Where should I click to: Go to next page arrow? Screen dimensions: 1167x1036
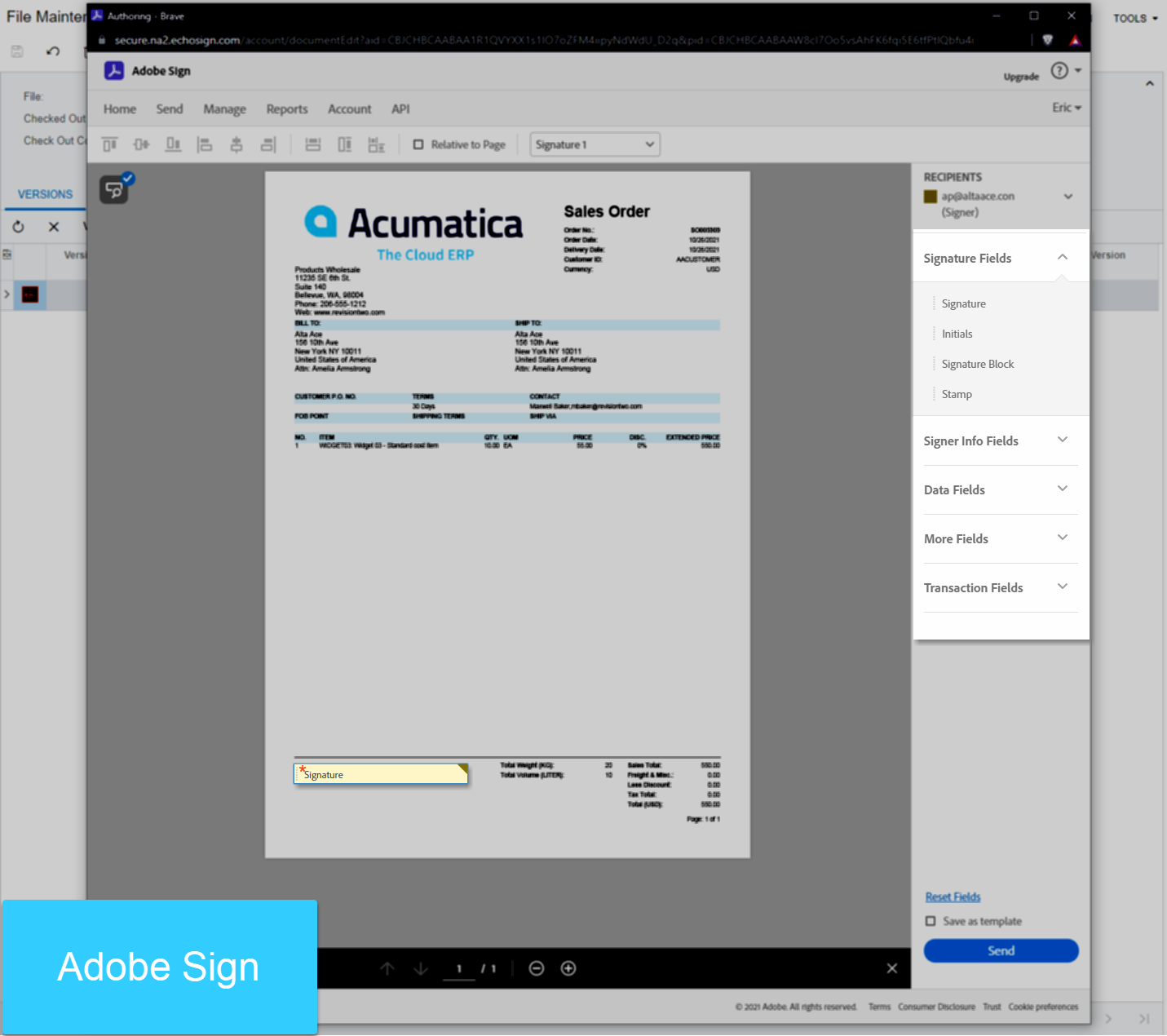click(x=421, y=968)
